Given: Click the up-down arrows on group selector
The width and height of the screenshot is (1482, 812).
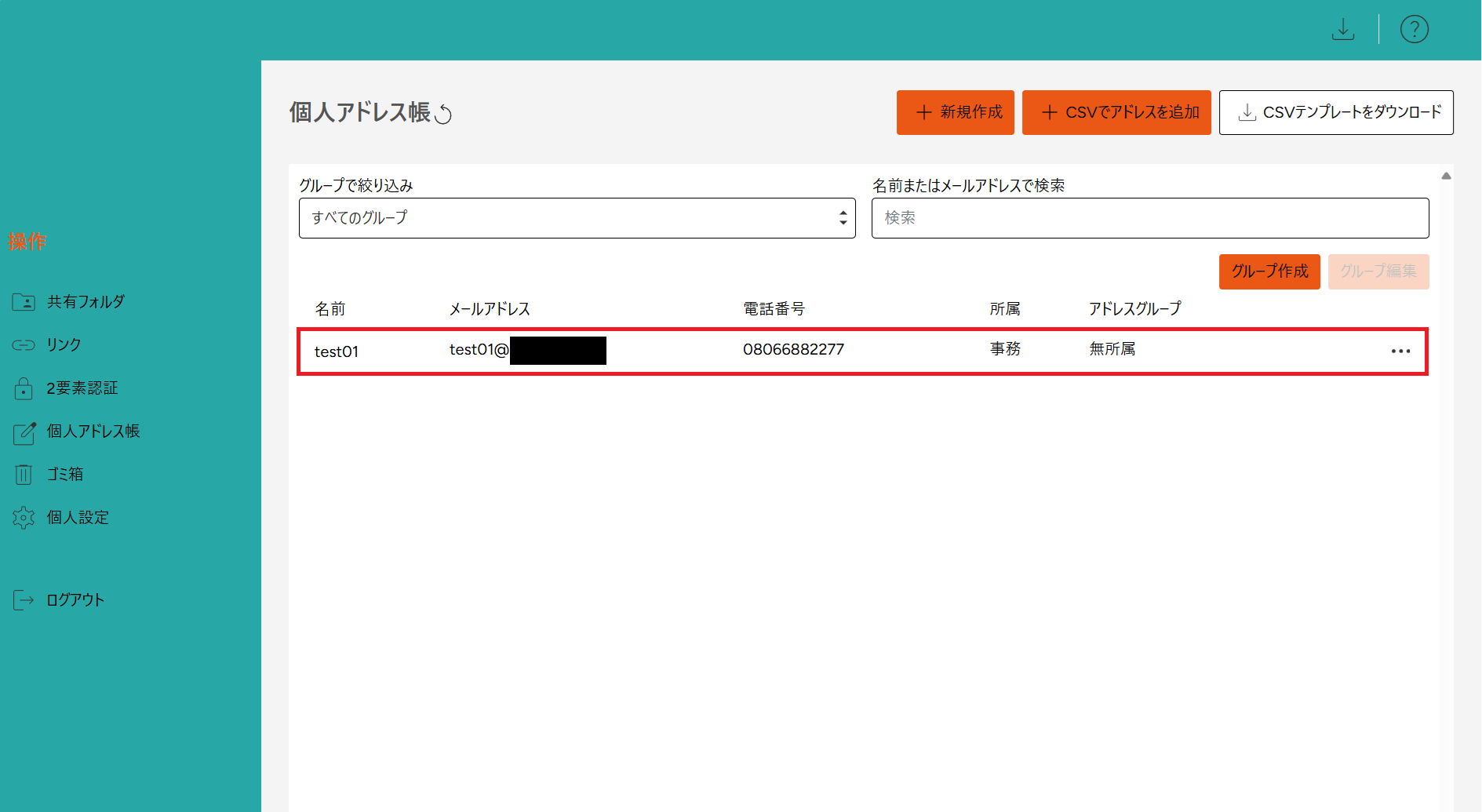Looking at the screenshot, I should pyautogui.click(x=843, y=218).
